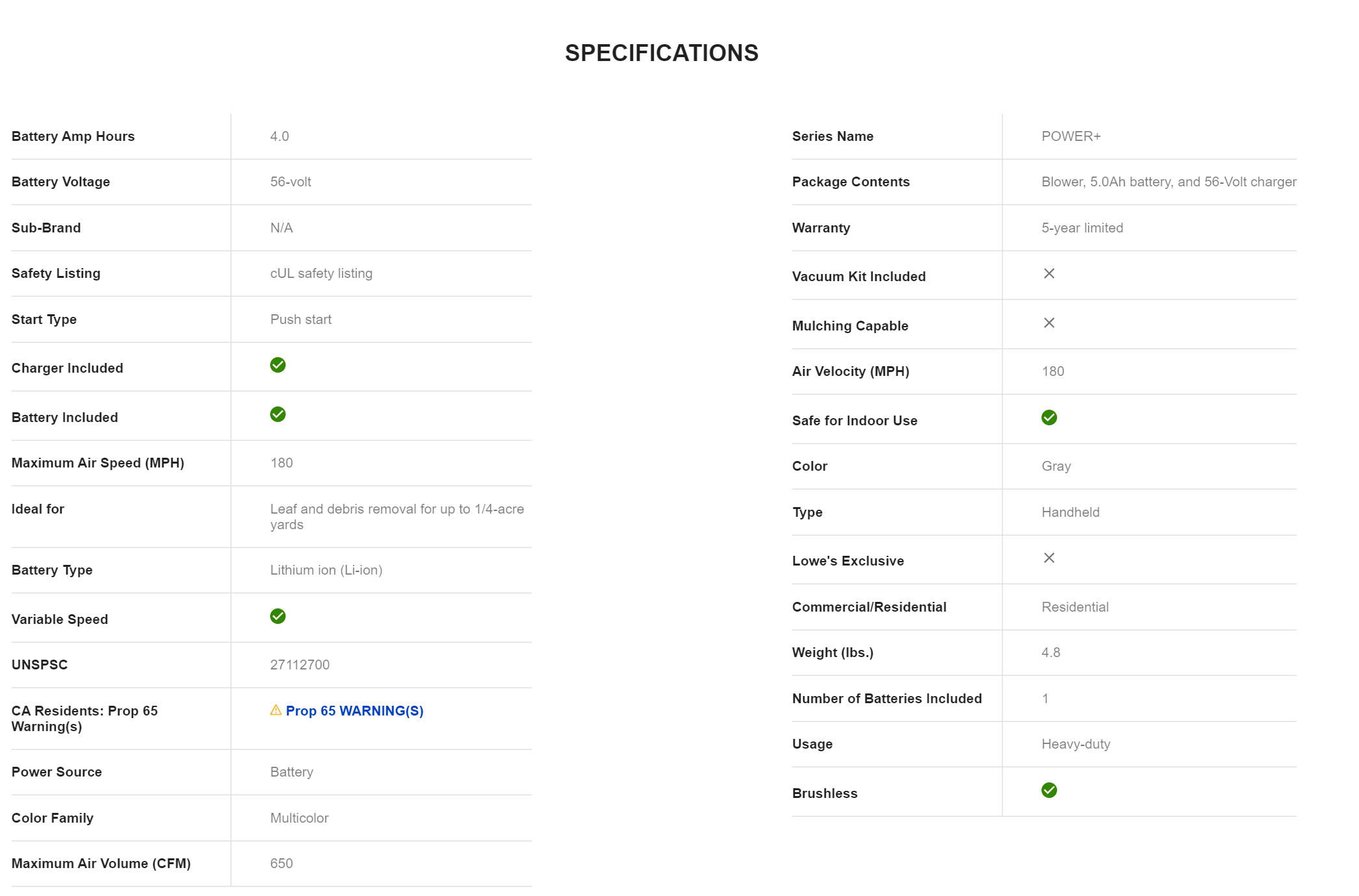Click the Variable Speed green checkmark icon
1359x896 pixels.
coord(278,616)
